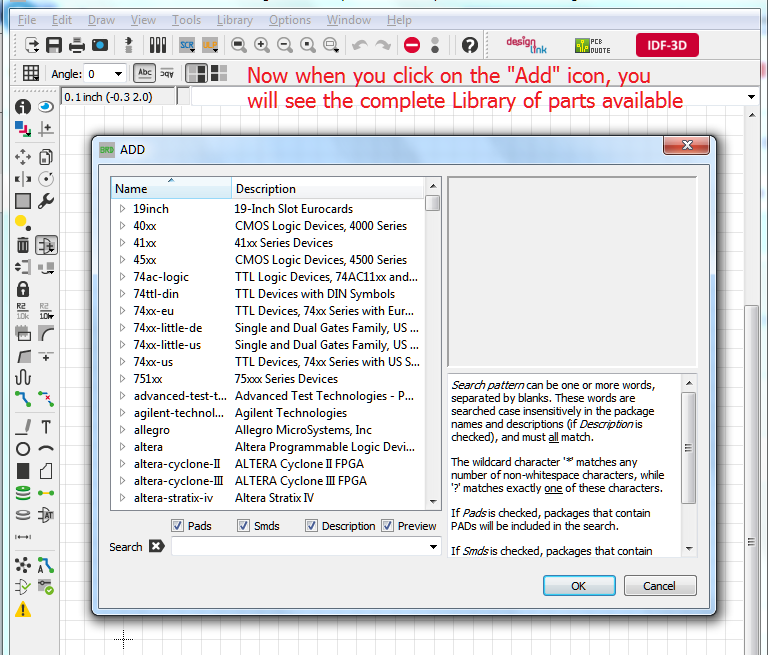The height and width of the screenshot is (655, 768).
Task: Open the Display layers tool
Action: tap(23, 129)
